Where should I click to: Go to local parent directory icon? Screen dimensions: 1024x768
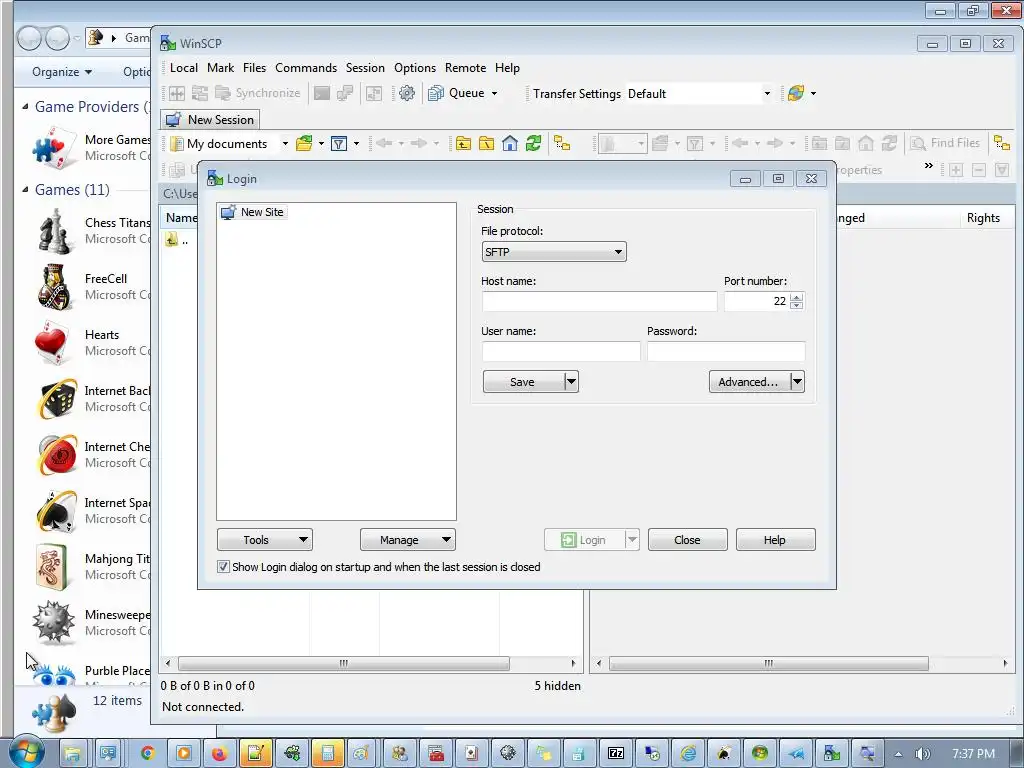coord(463,143)
